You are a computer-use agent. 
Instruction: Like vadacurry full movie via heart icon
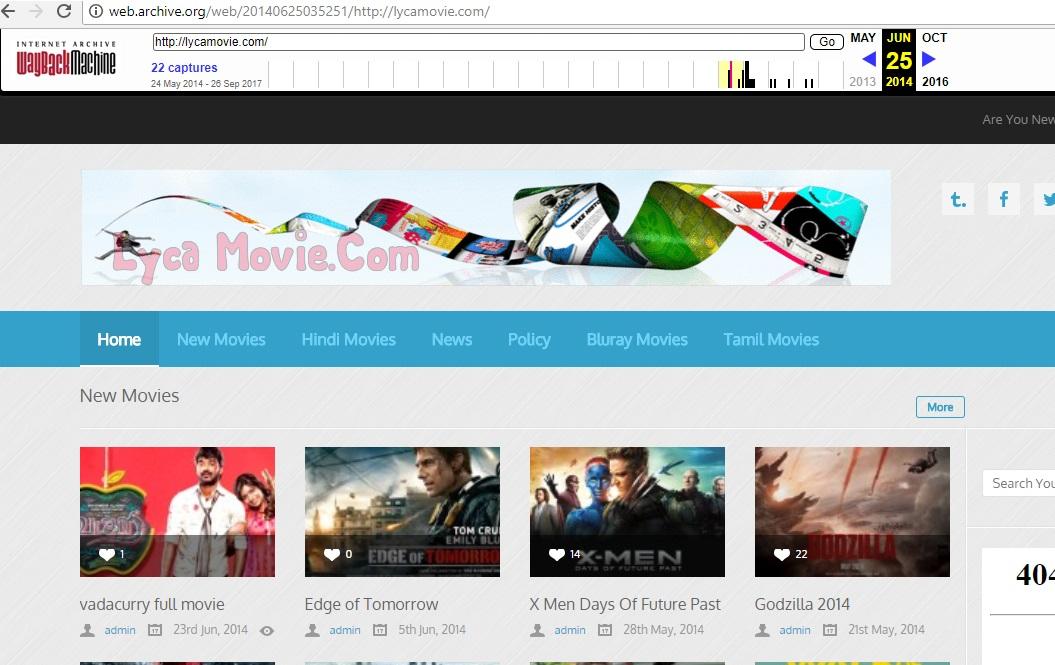tap(106, 555)
